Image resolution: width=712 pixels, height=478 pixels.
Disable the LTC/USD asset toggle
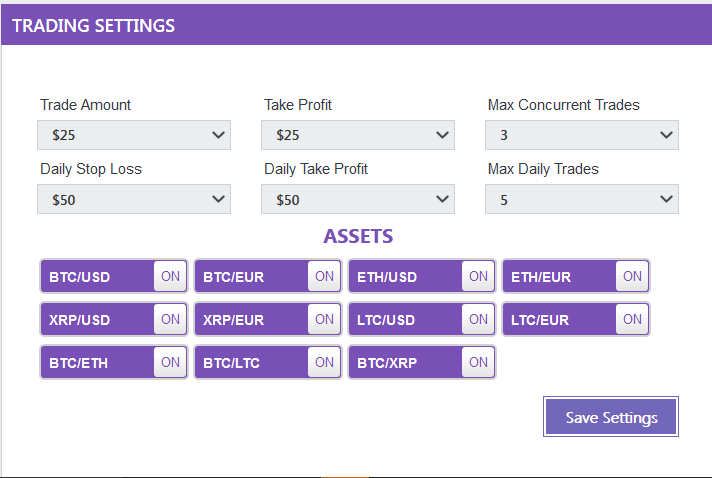(x=478, y=320)
